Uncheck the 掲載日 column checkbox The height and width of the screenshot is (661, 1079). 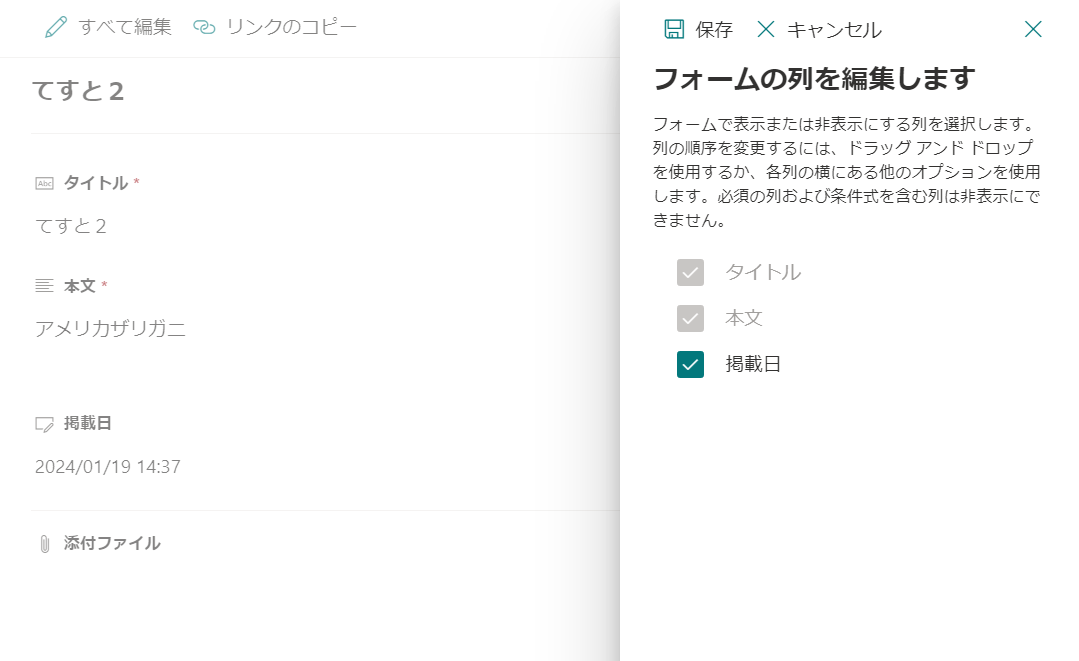click(690, 365)
